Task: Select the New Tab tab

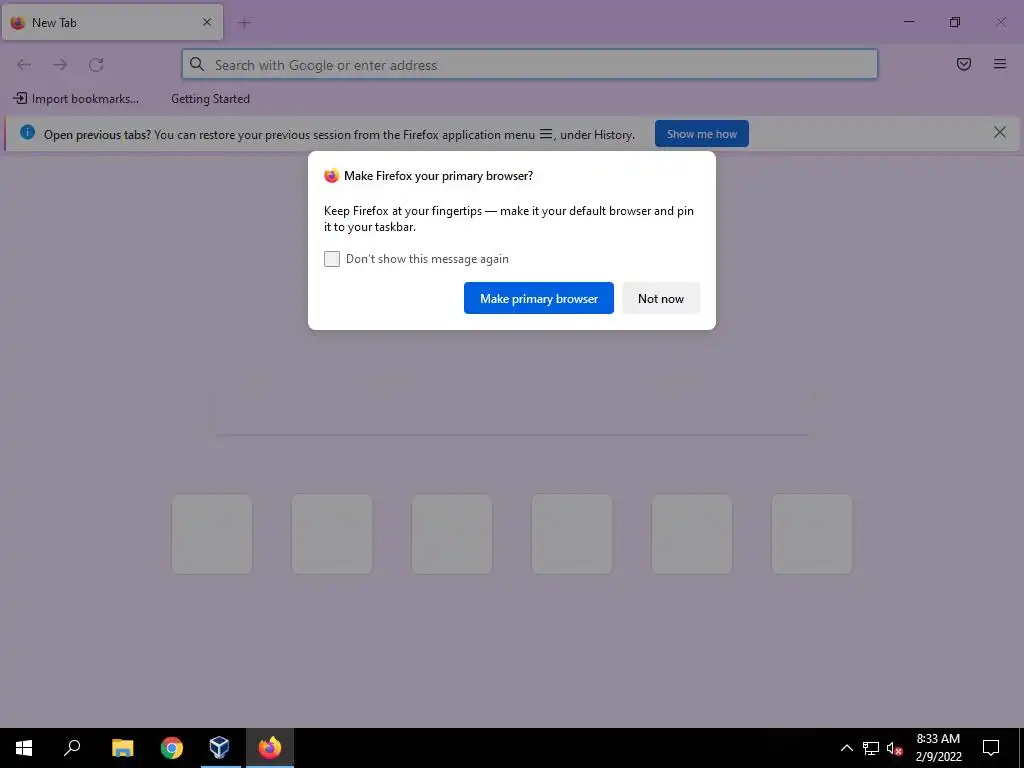Action: click(112, 22)
